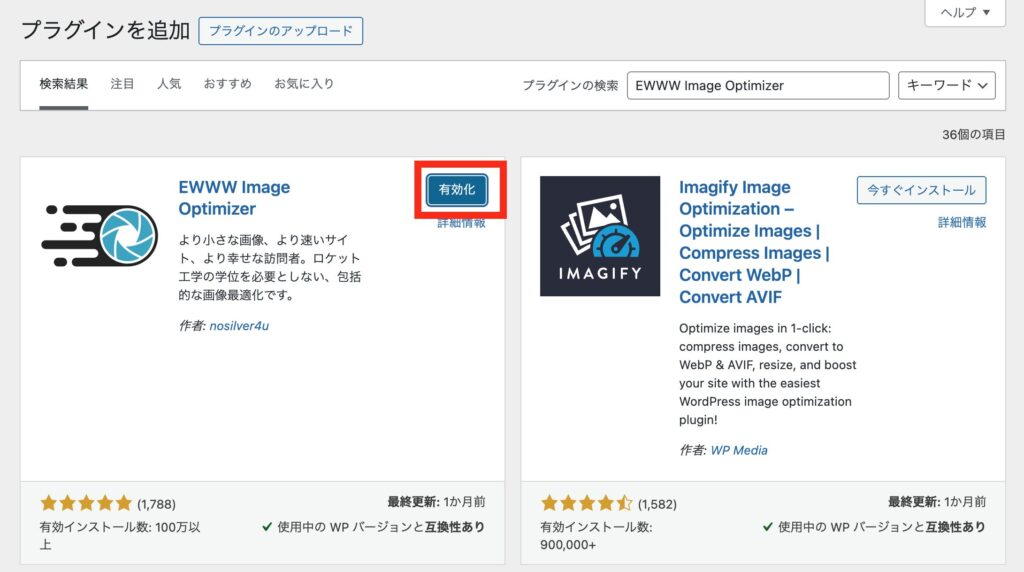Click the プラグインのアップロード button
Image resolution: width=1024 pixels, height=572 pixels.
[x=281, y=31]
